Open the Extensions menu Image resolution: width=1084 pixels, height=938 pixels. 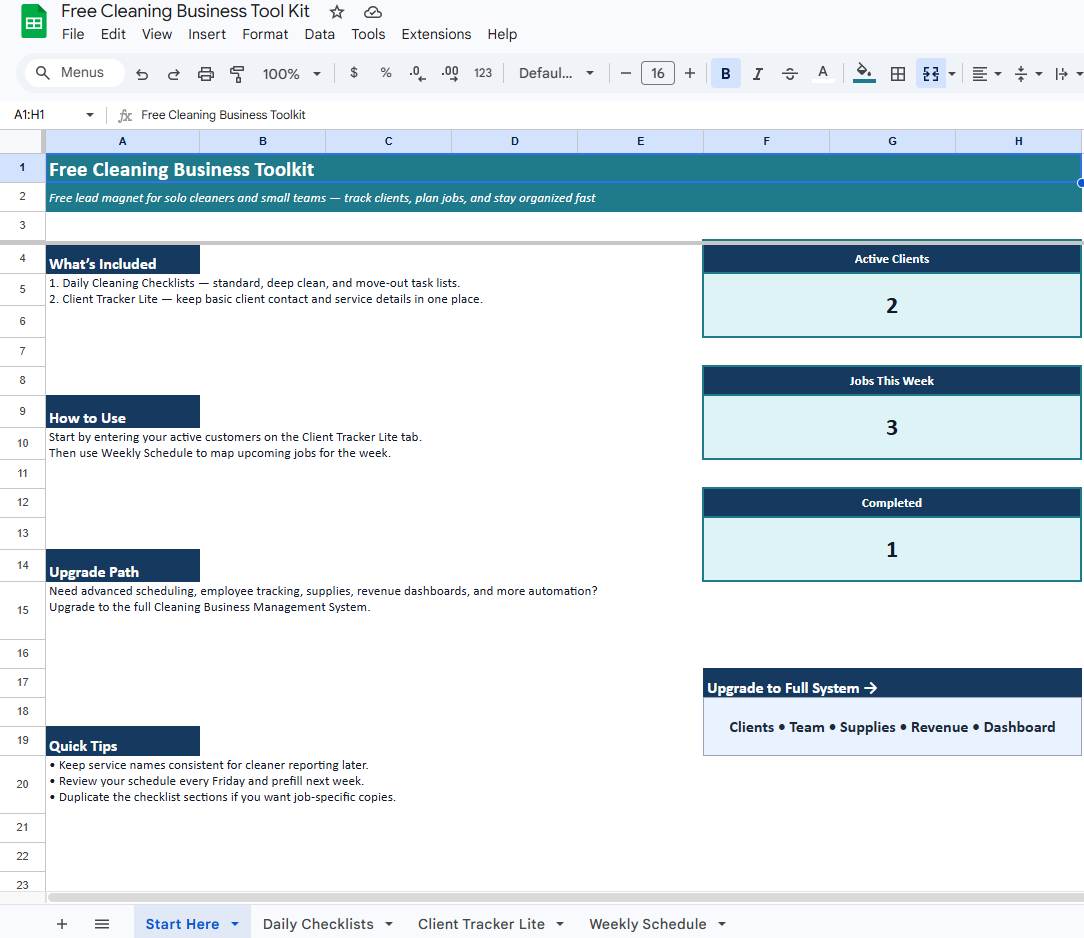436,34
